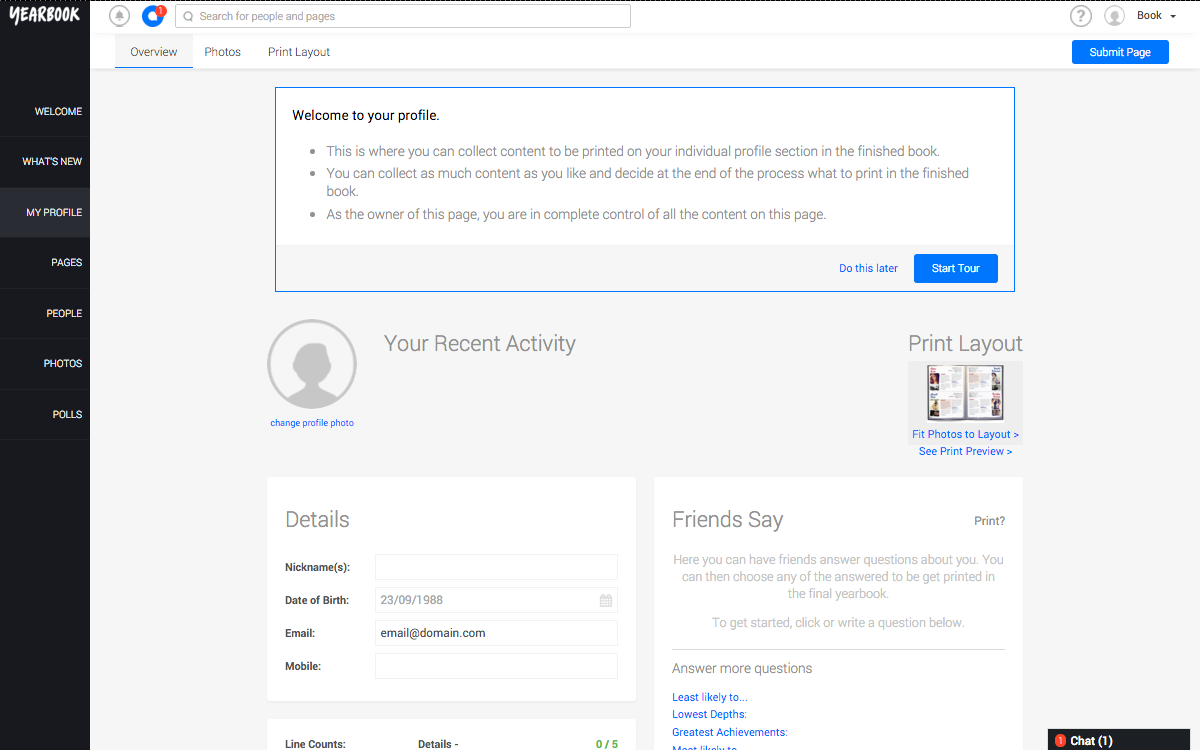The width and height of the screenshot is (1200, 750).
Task: Switch to the Overview tab
Action: [154, 52]
